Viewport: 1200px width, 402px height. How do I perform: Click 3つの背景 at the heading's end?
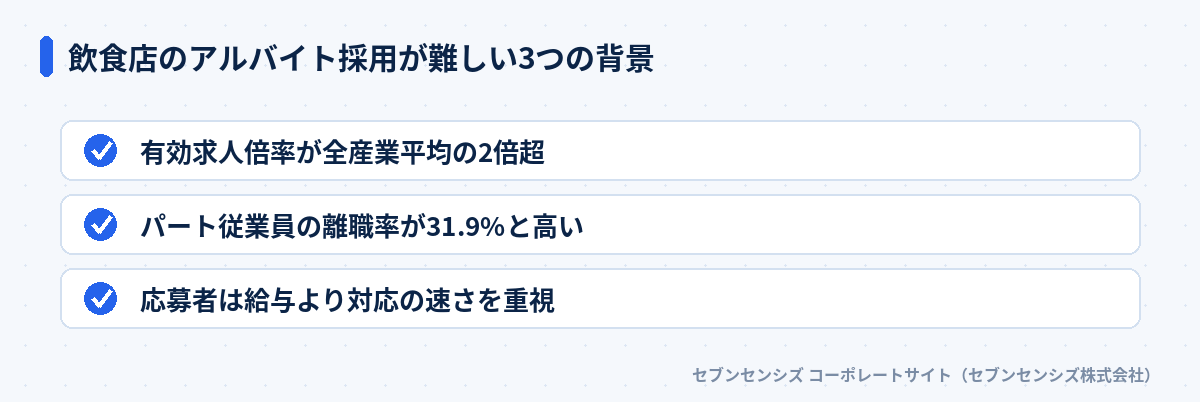586,59
